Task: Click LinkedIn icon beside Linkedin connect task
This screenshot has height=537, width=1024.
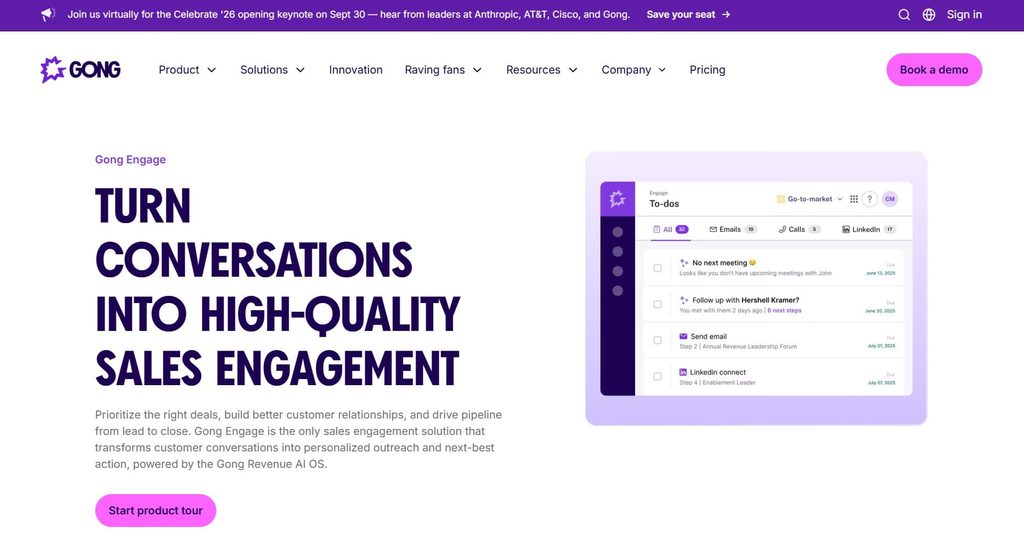Action: click(683, 372)
